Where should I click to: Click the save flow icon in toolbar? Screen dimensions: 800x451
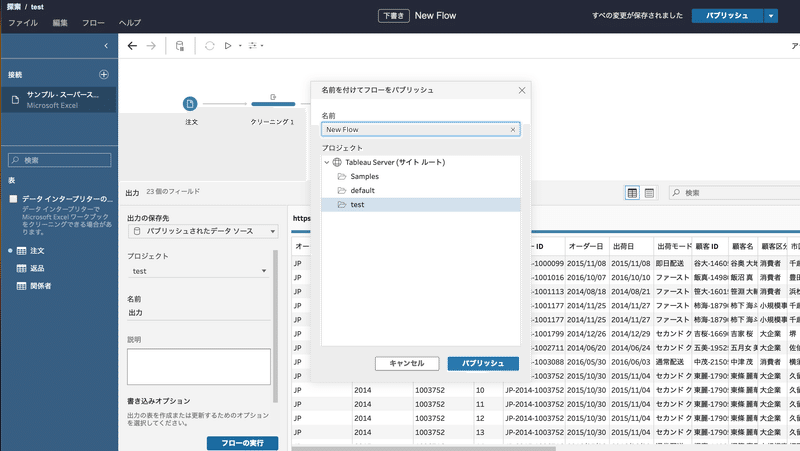180,46
